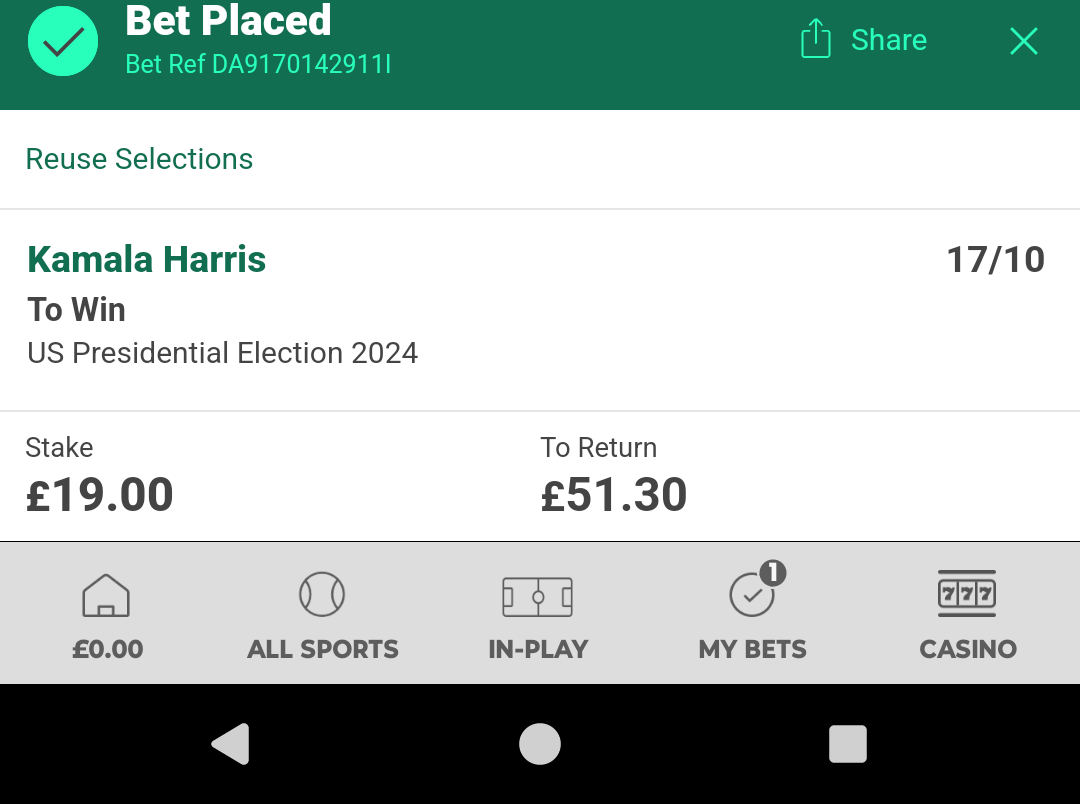Open the In-Play pitch icon
Screen dimensions: 1080x804
click(538, 597)
